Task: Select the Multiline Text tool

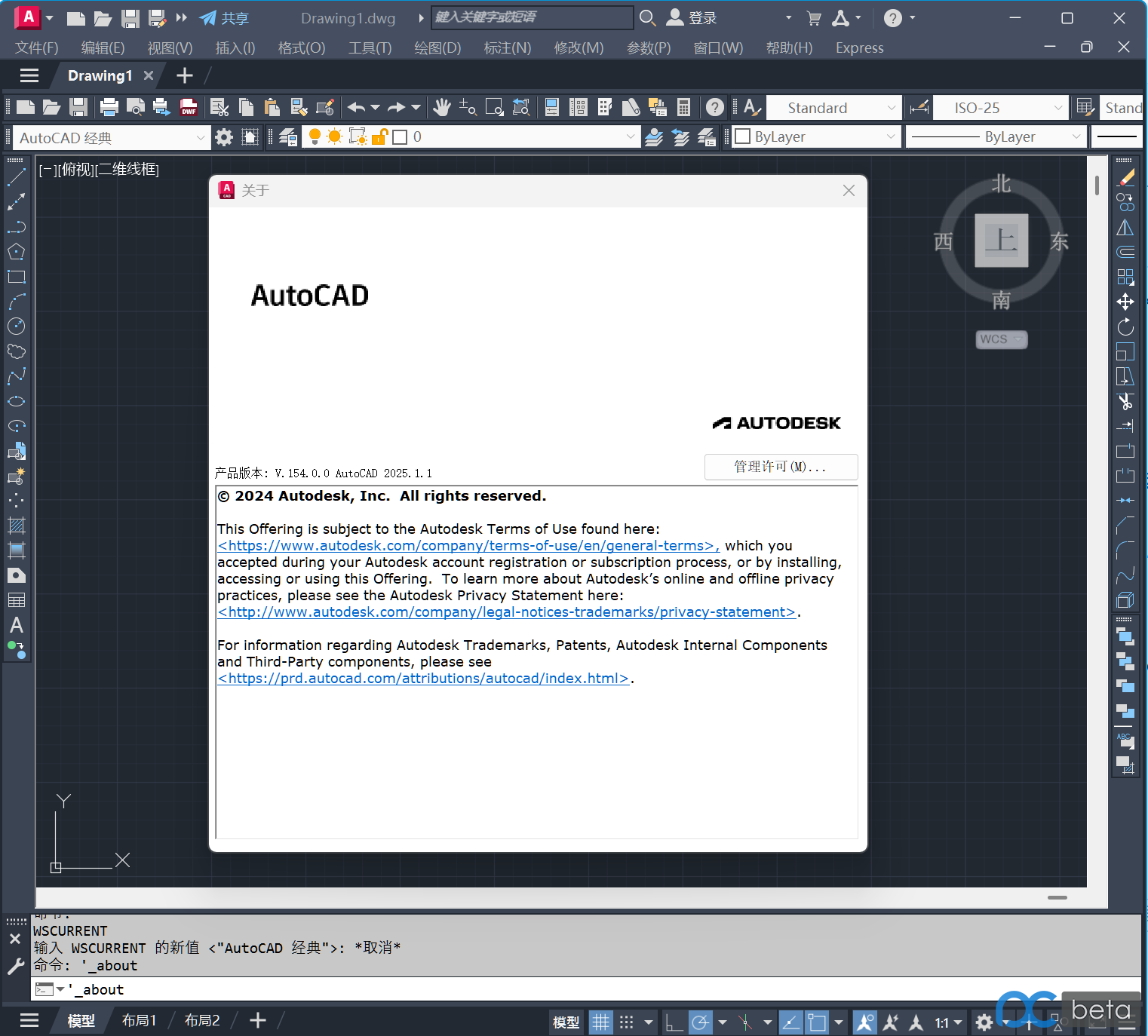Action: (17, 625)
